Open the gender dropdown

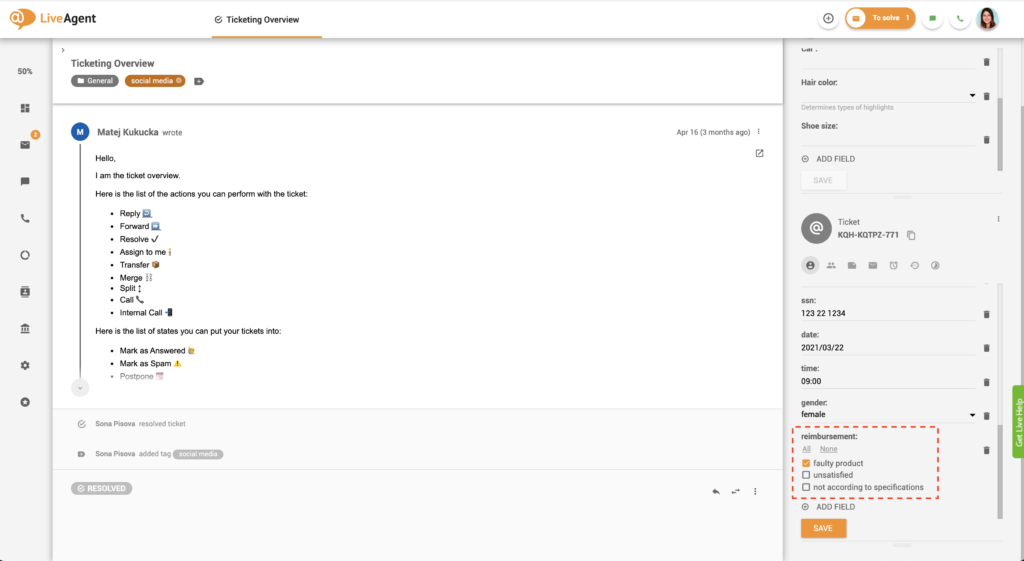pyautogui.click(x=972, y=414)
